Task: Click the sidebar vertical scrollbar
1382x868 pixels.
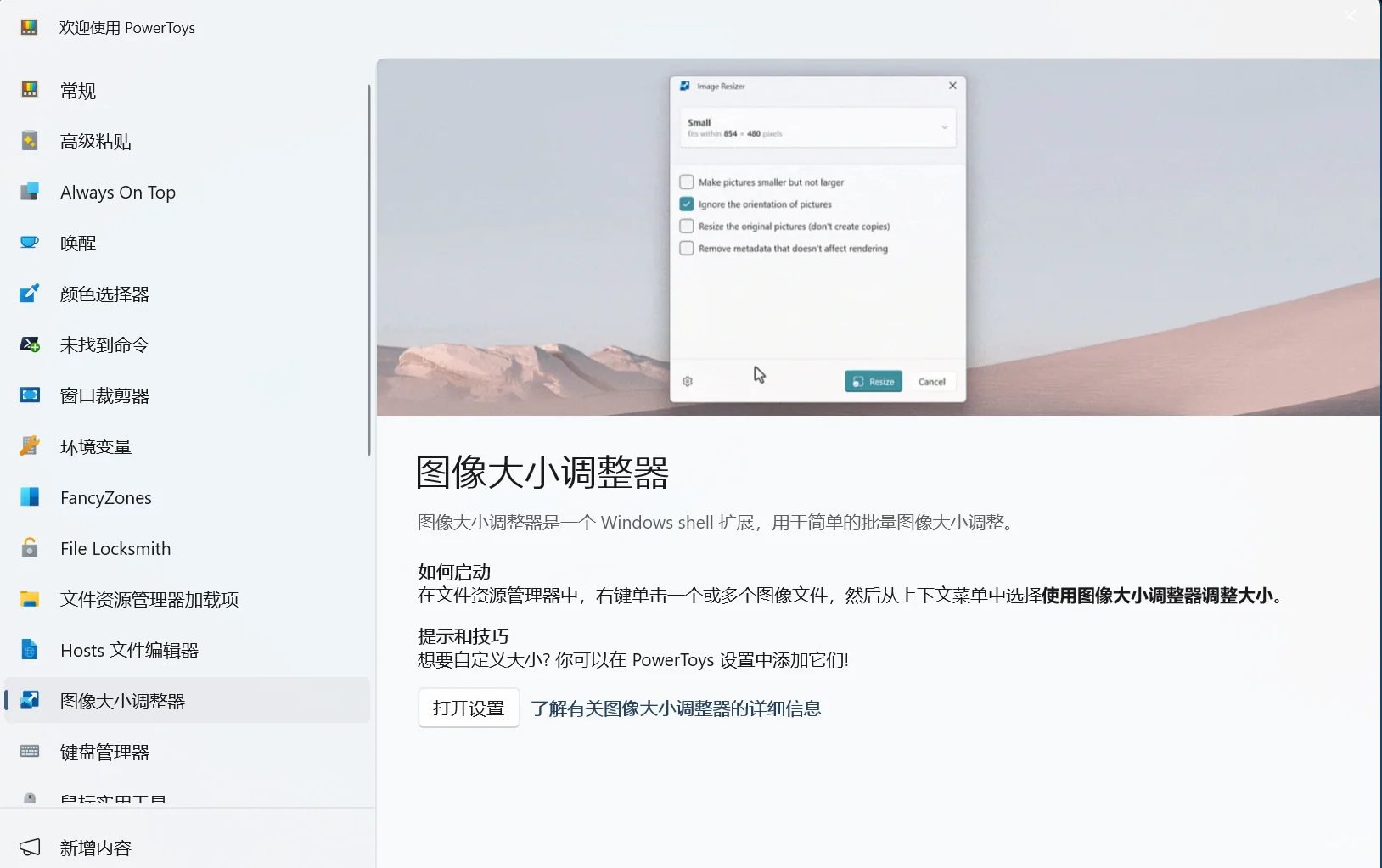Action: point(369,270)
